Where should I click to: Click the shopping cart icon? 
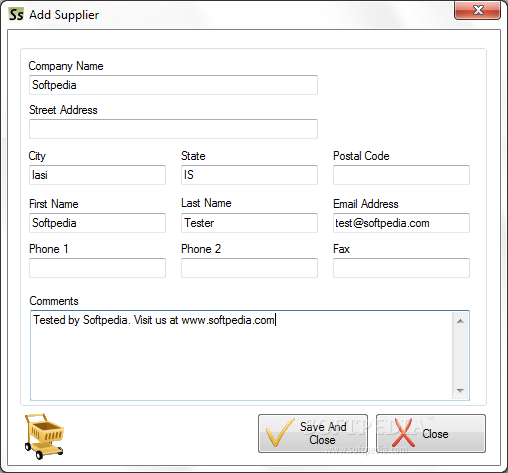44,436
